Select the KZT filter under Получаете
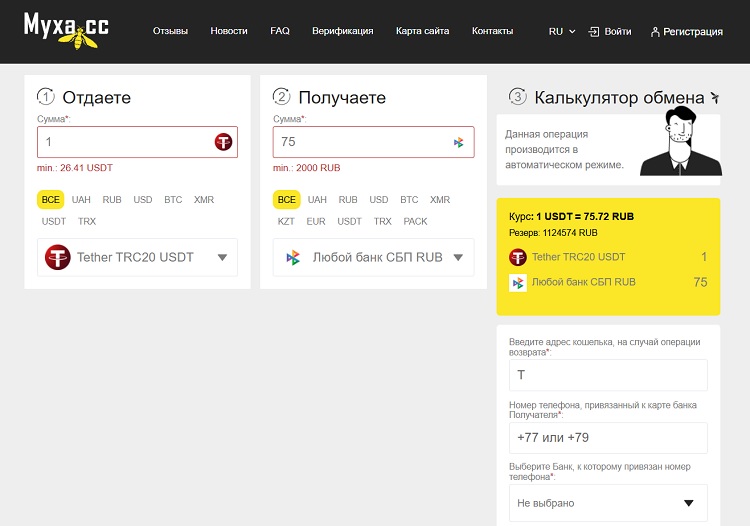 coord(286,221)
